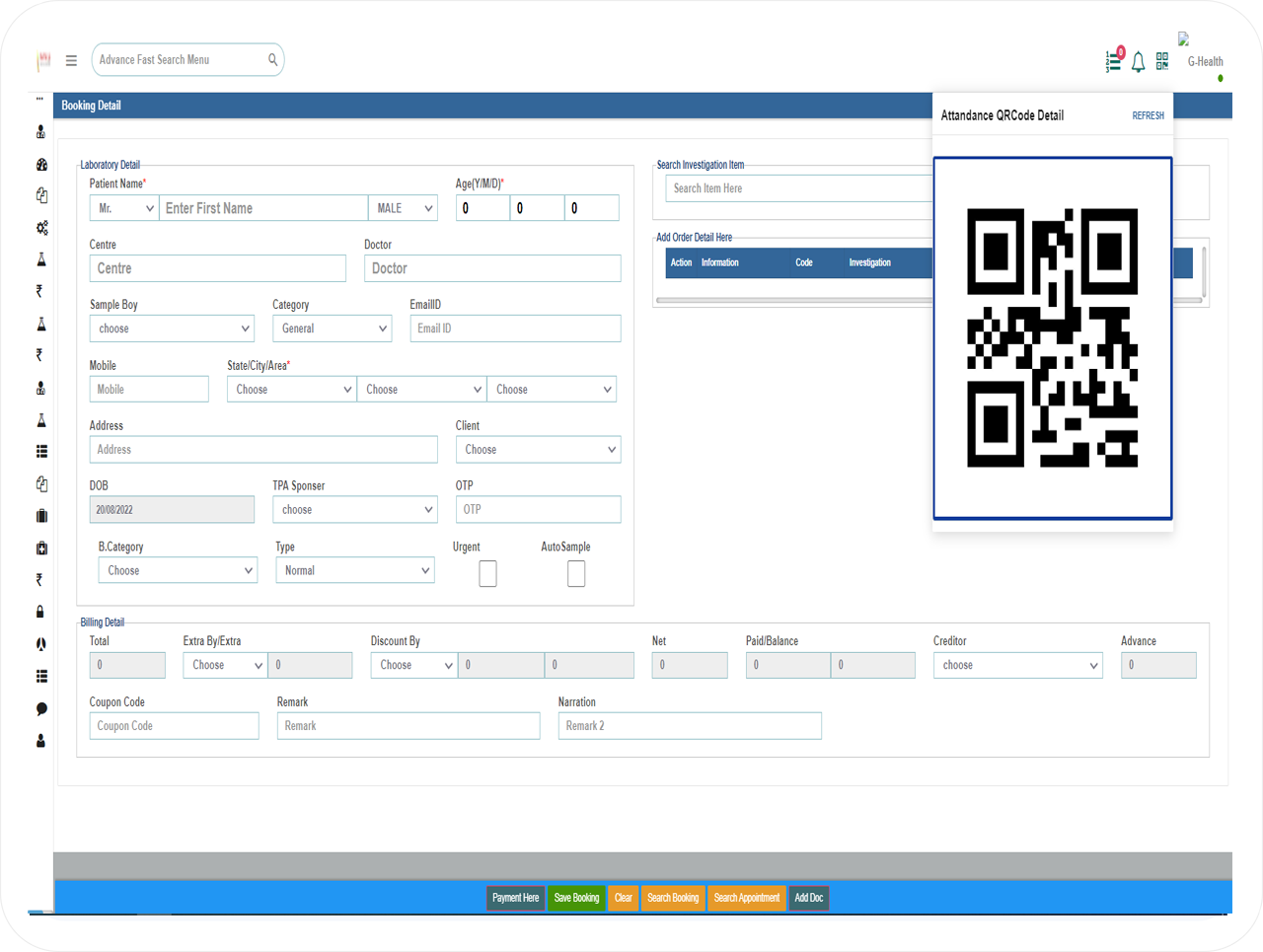The image size is (1263, 952).
Task: Expand the Sample Boy dropdown
Action: tap(173, 329)
